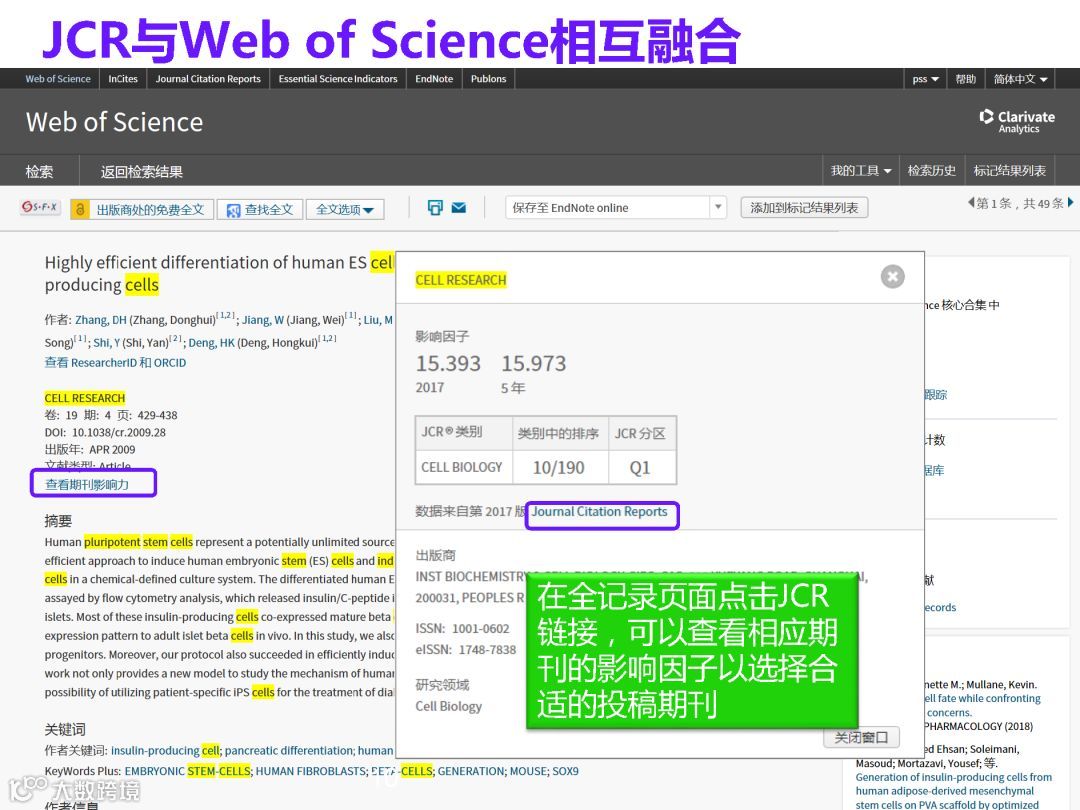
Task: Click KeyWords Plus MOUSE
Action: 528,771
